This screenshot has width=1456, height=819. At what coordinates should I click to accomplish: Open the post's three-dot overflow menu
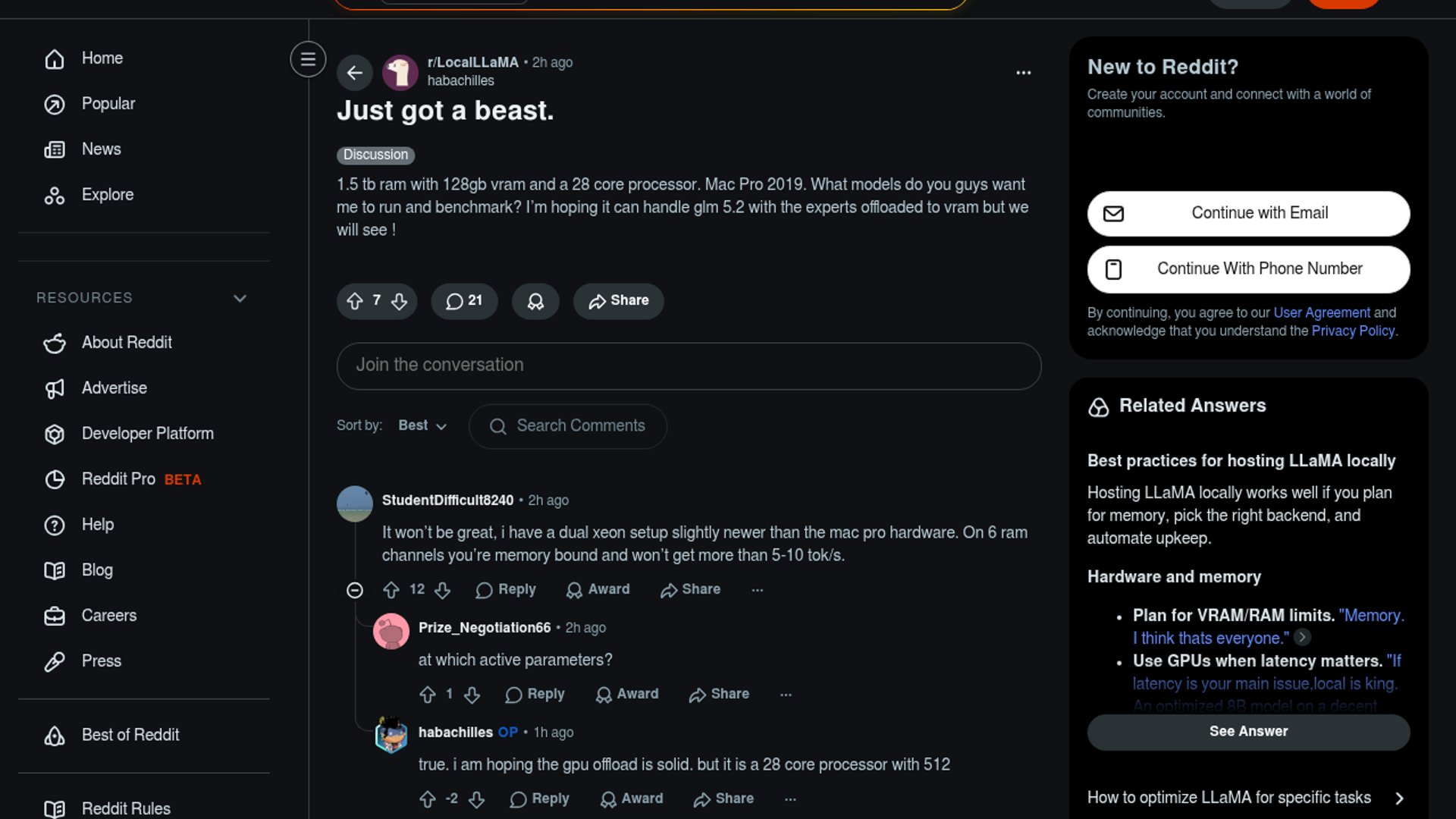pyautogui.click(x=1023, y=73)
